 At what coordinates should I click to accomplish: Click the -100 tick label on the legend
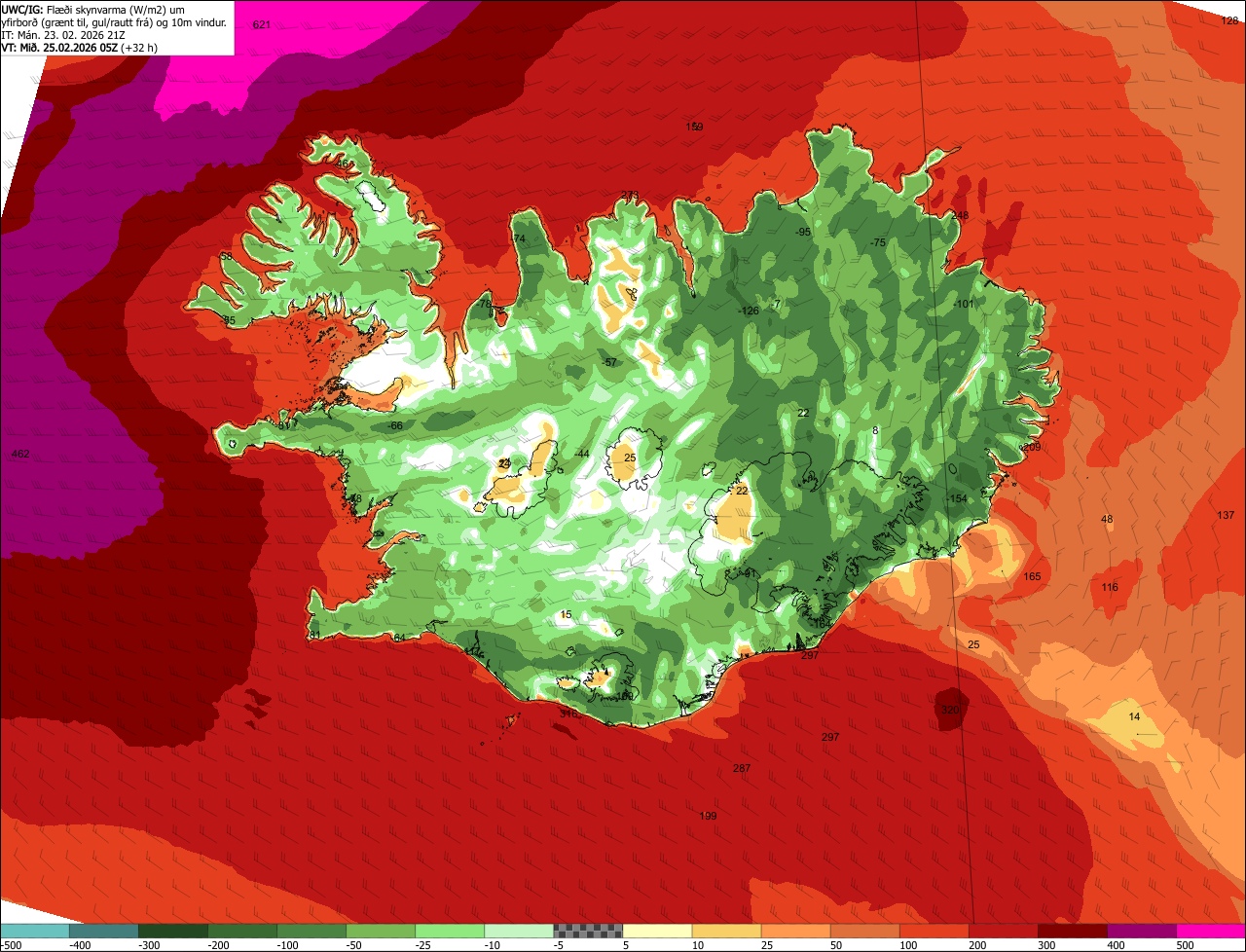[288, 944]
